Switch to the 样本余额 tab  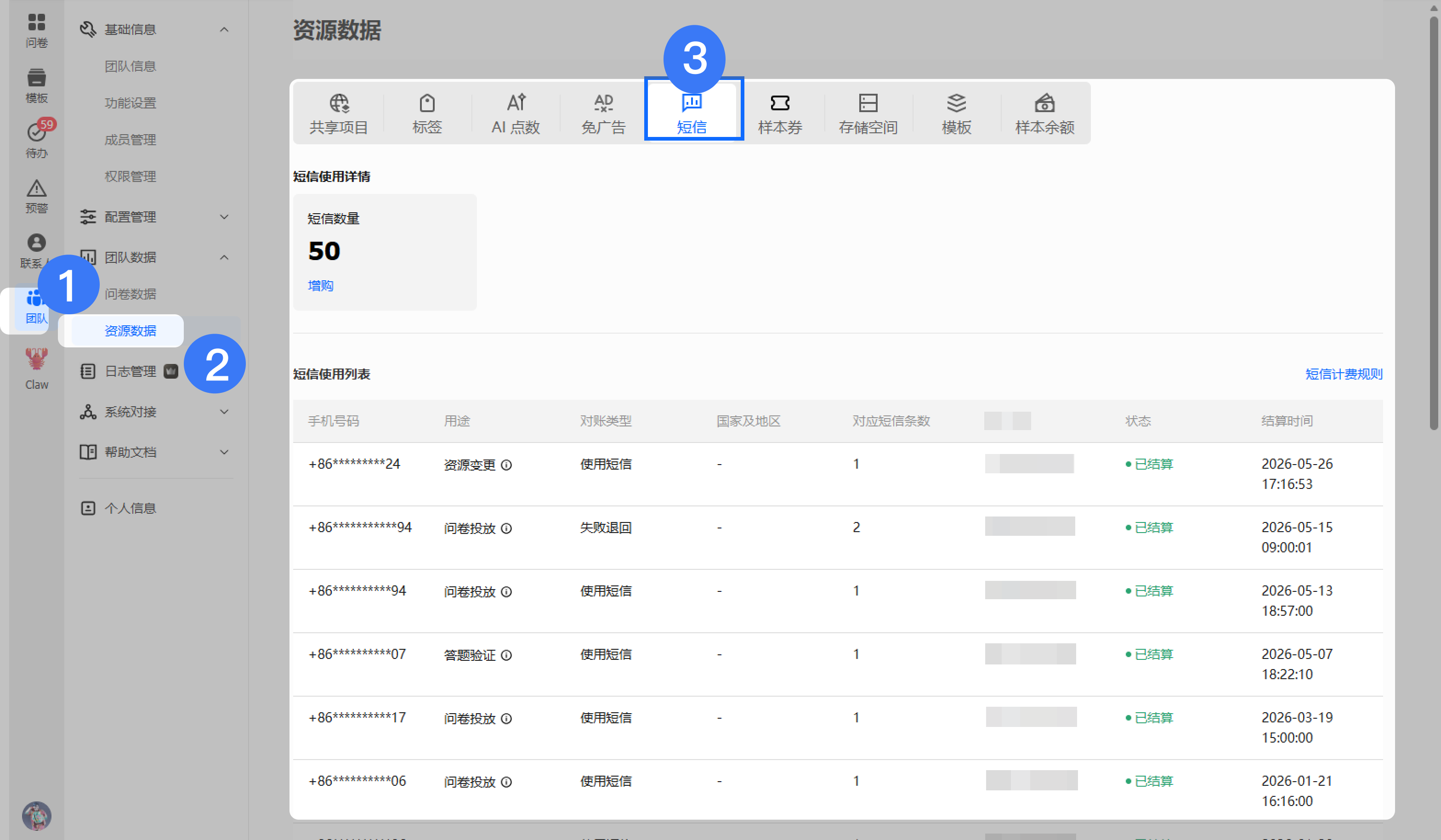[1044, 113]
